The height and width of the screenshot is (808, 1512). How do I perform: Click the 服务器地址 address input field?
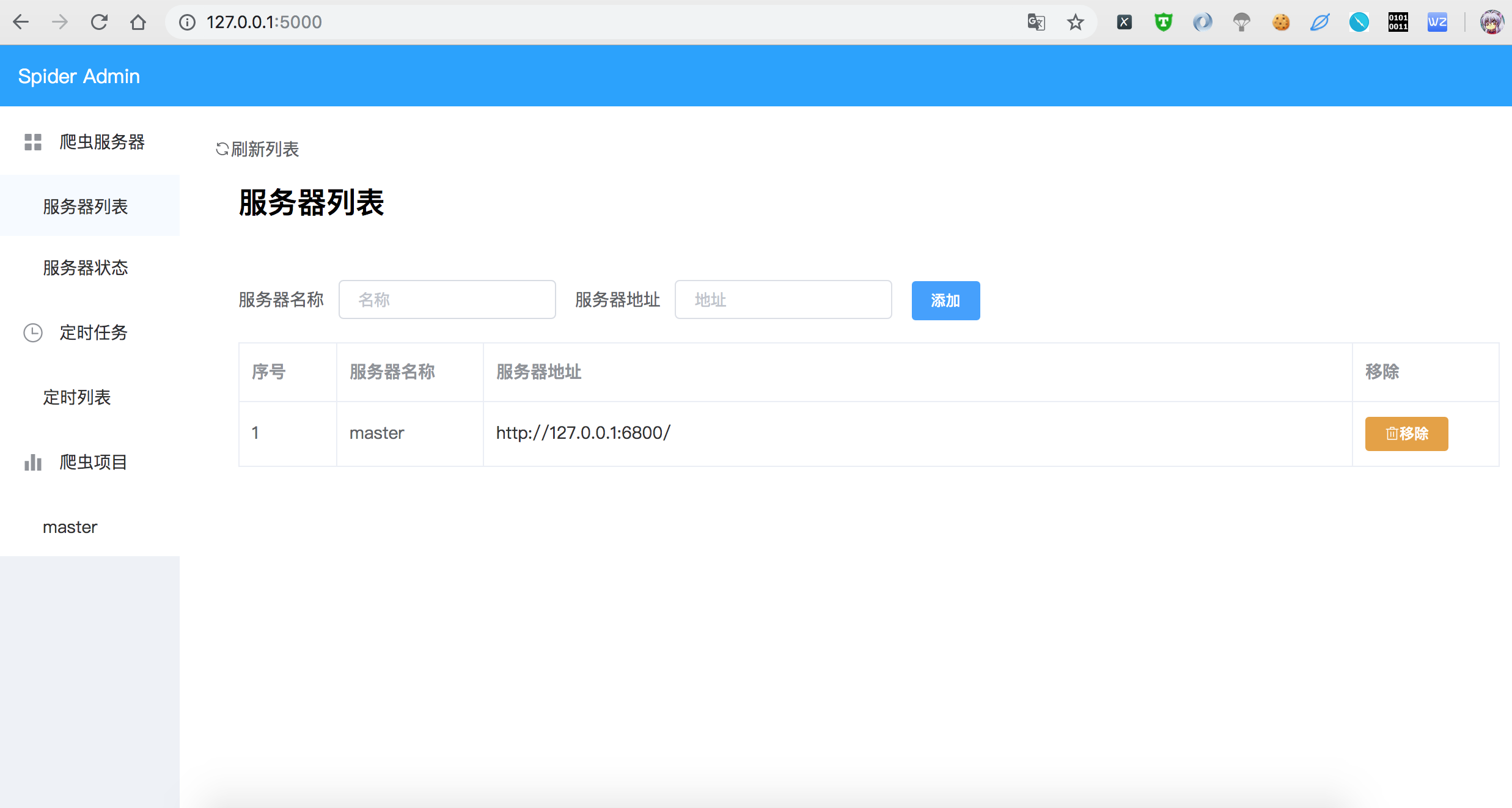click(783, 299)
